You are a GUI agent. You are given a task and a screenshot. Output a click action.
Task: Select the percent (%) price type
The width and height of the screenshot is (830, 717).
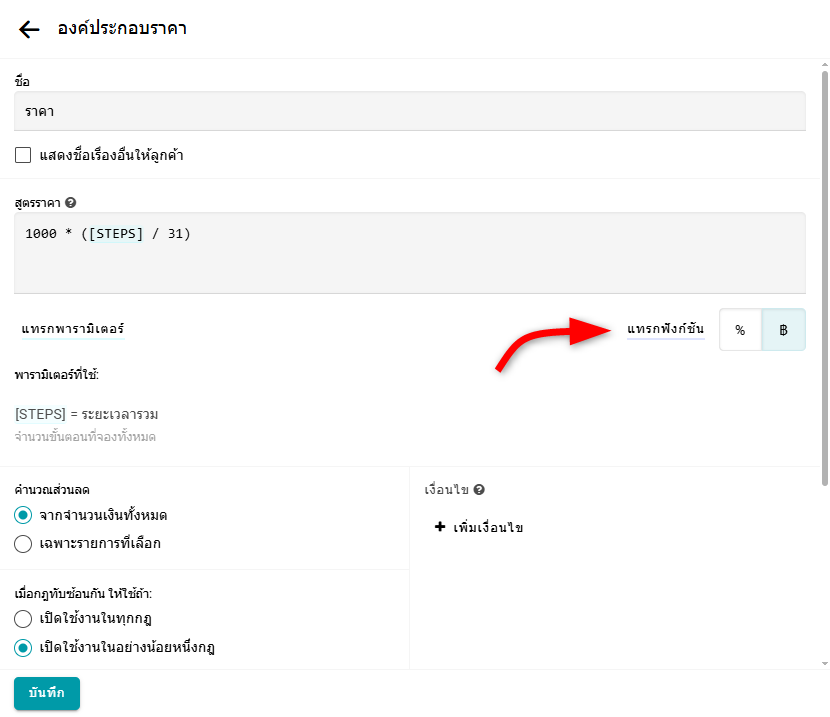[x=740, y=330]
